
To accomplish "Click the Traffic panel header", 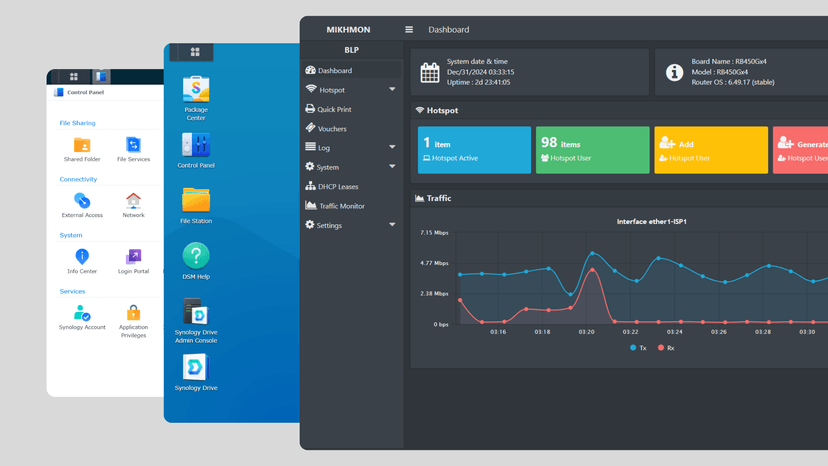I will (619, 198).
